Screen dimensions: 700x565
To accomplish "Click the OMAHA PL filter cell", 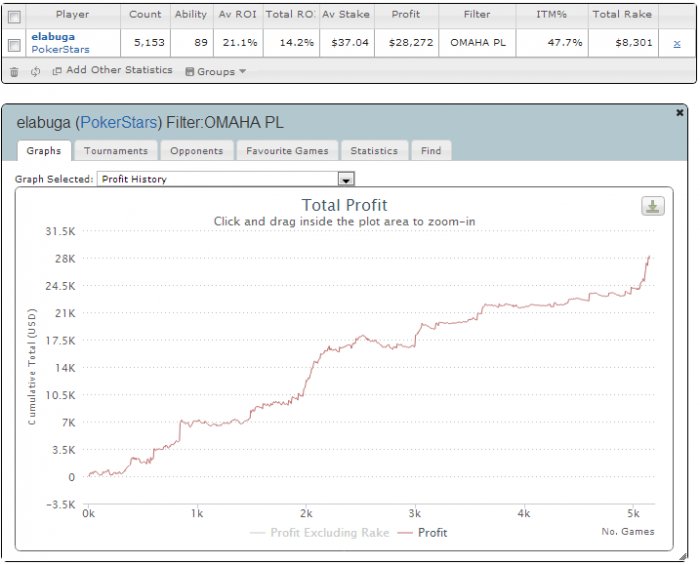I will (x=478, y=43).
